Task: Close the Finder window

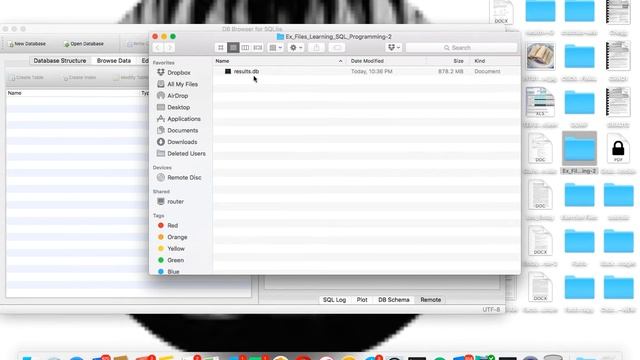Action: pos(155,36)
